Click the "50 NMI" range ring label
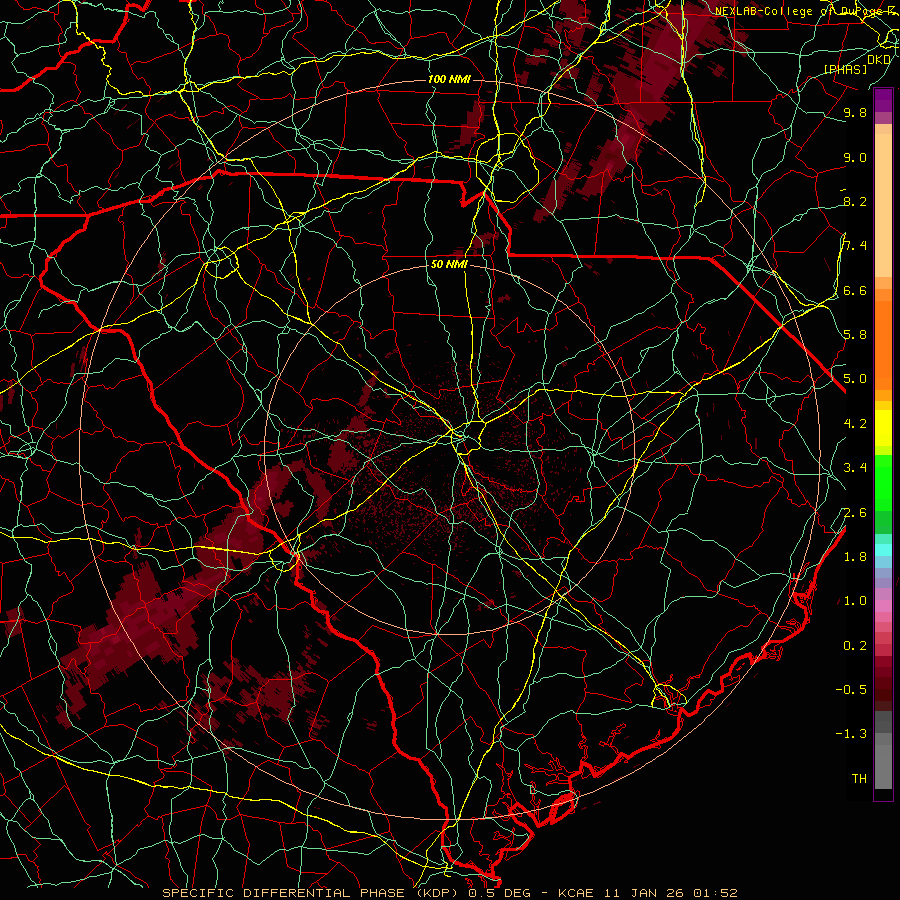 449,264
